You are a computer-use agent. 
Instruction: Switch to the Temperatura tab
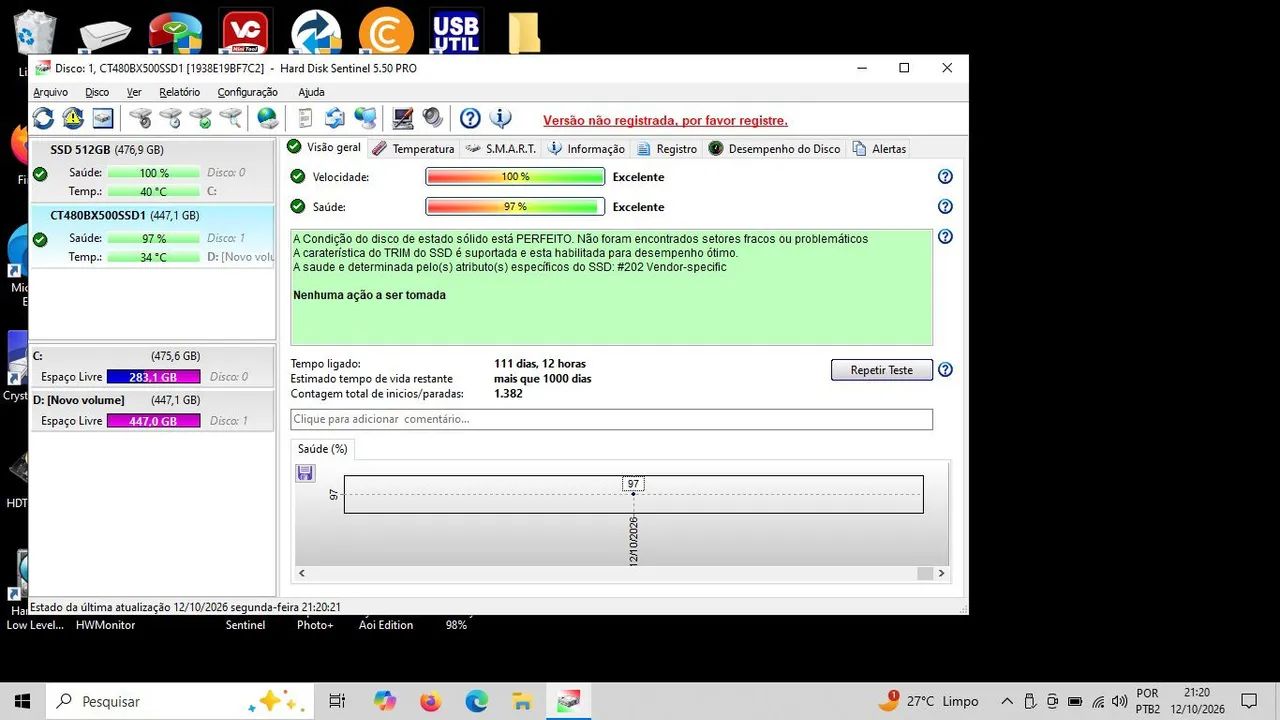(413, 149)
